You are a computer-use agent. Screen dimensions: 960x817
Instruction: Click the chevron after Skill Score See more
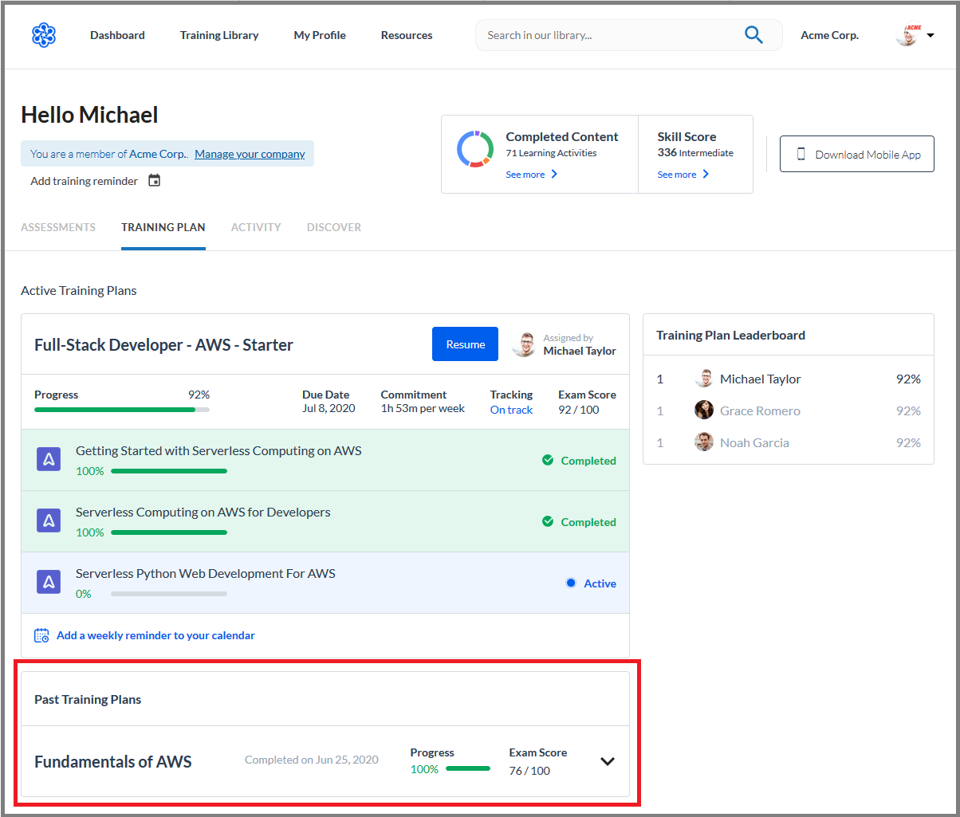tap(706, 174)
